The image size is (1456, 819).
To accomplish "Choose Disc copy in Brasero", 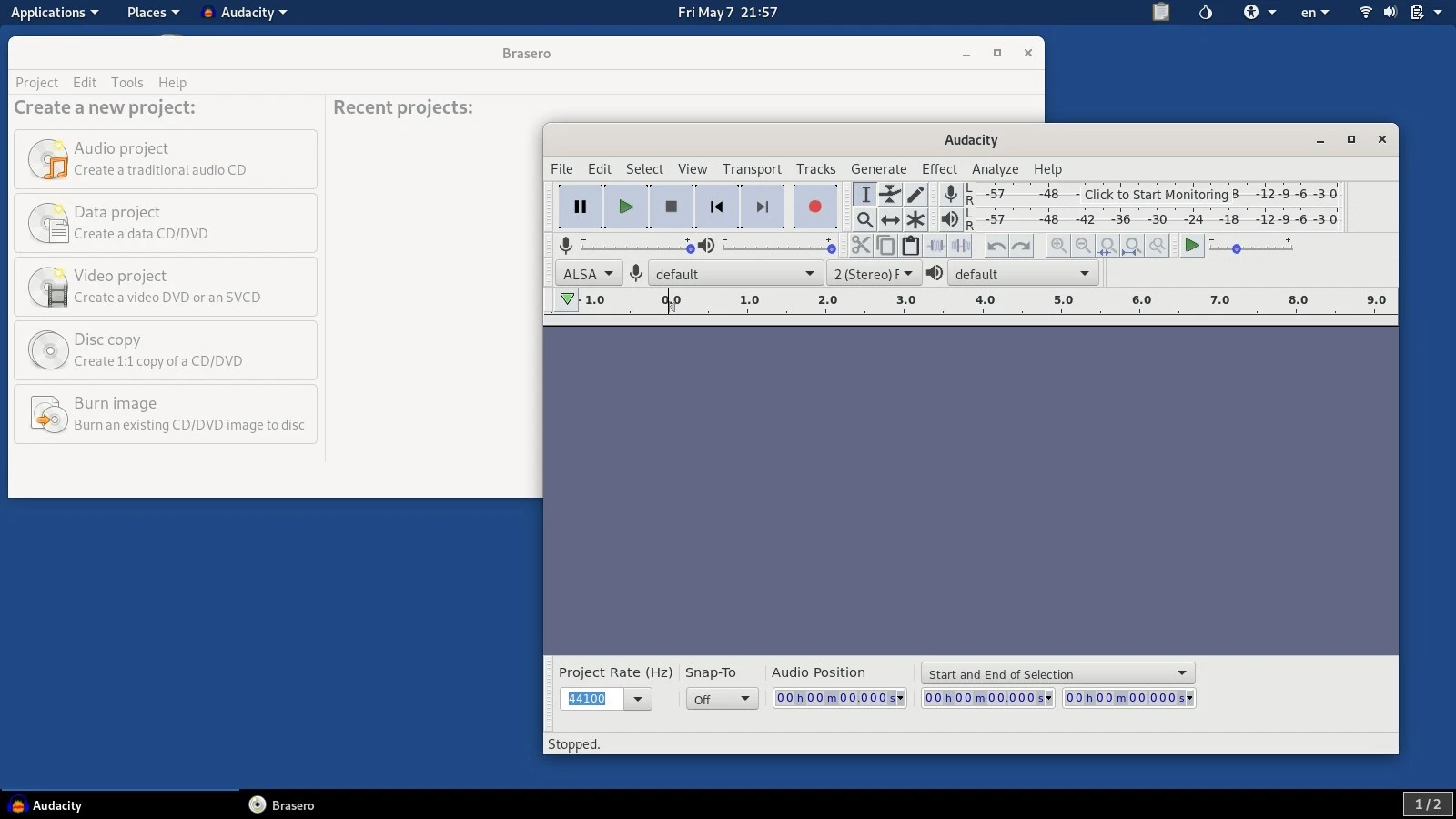I will (x=166, y=350).
